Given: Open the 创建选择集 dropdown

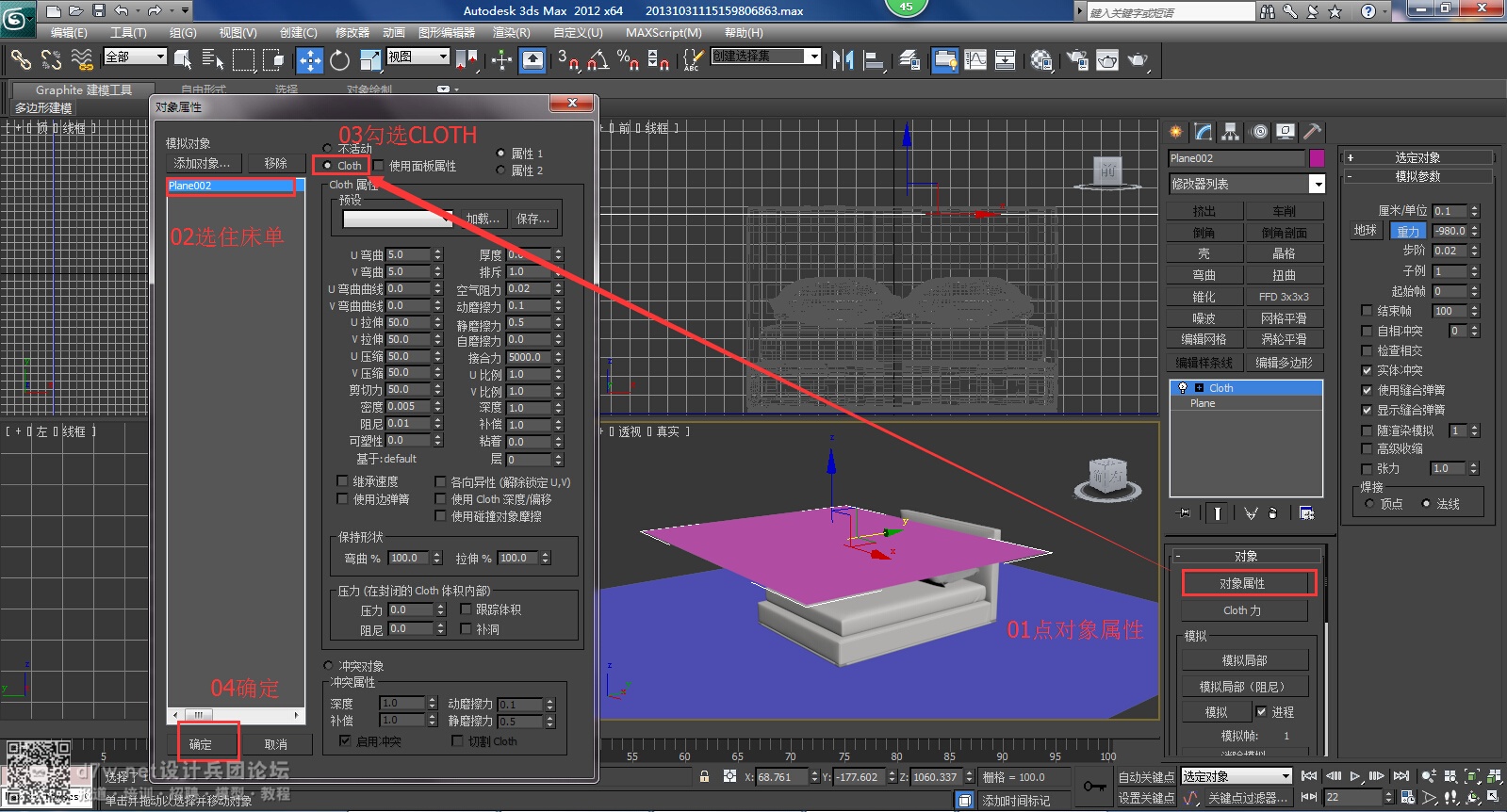Looking at the screenshot, I should pos(765,57).
